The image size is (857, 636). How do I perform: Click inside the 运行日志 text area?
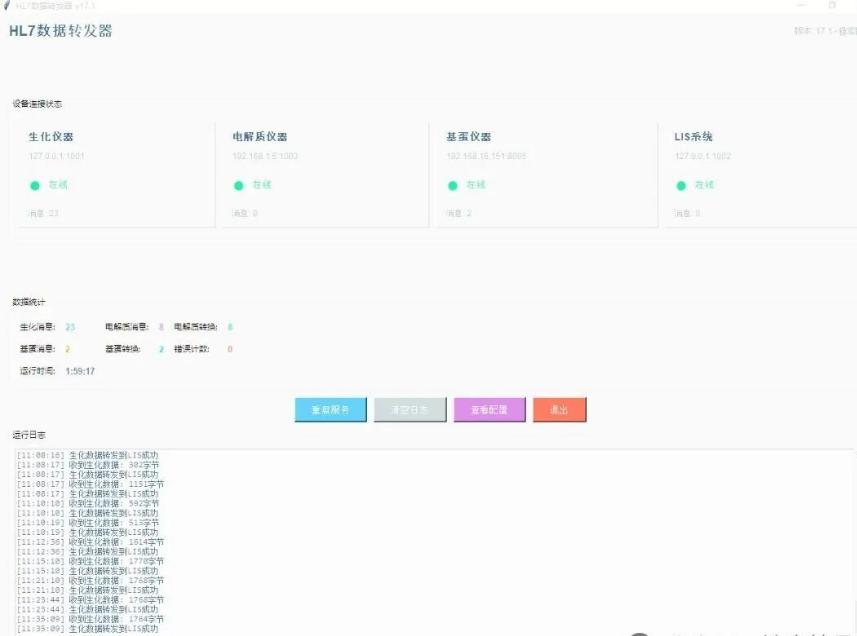pyautogui.click(x=430, y=540)
